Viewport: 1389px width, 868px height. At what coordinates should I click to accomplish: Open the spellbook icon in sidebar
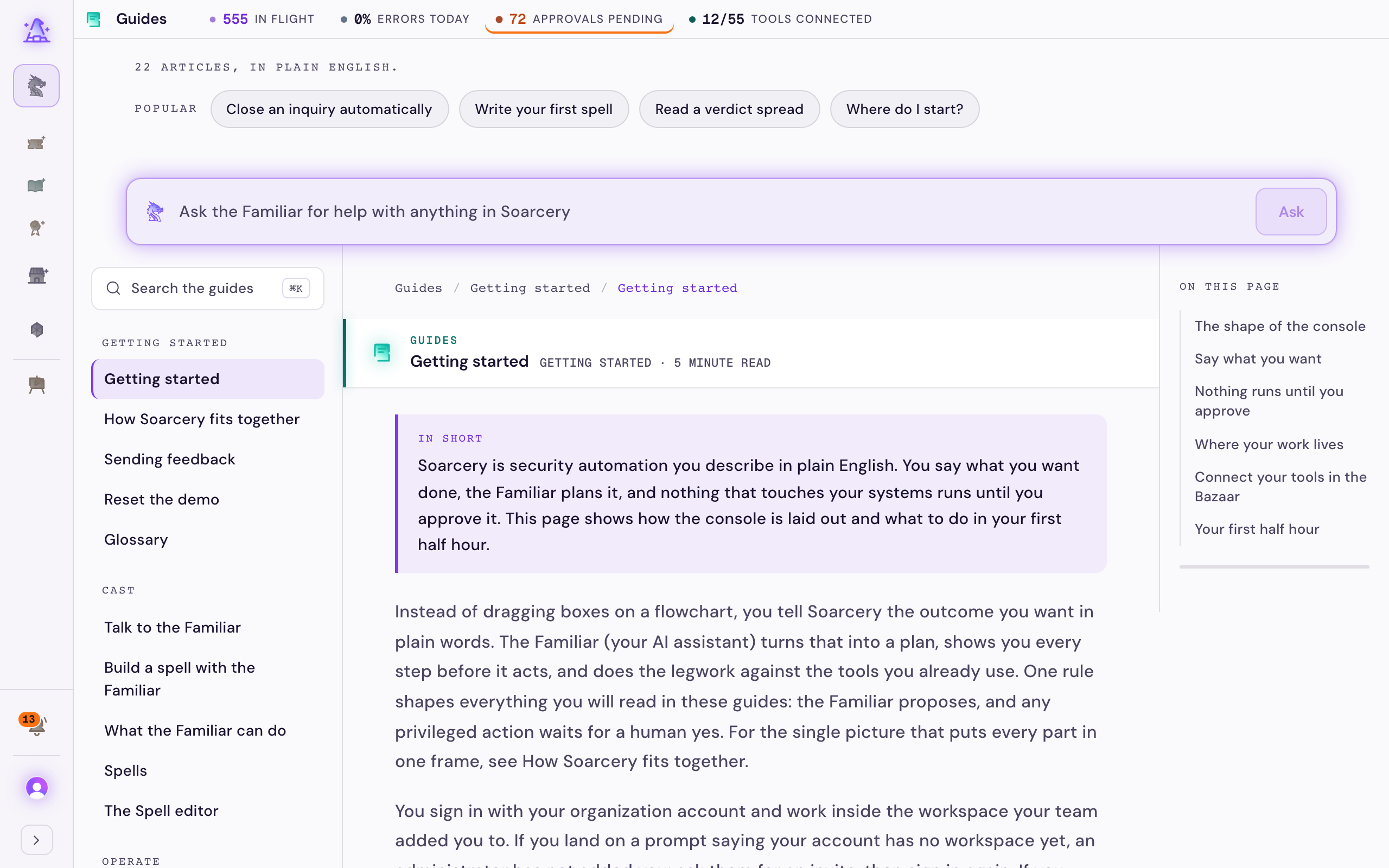click(36, 186)
